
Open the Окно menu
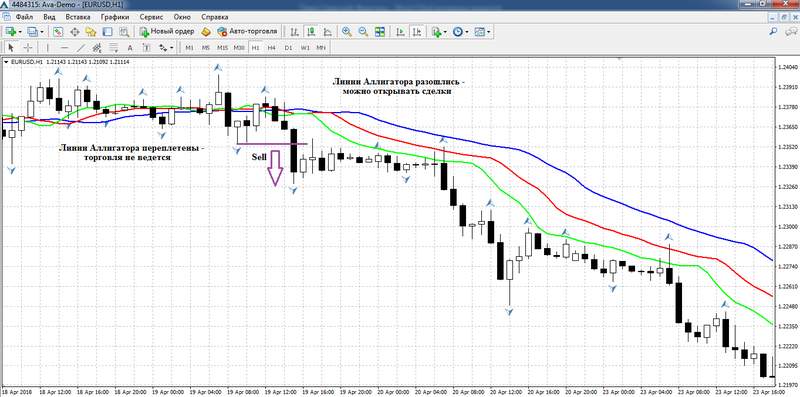[182, 17]
